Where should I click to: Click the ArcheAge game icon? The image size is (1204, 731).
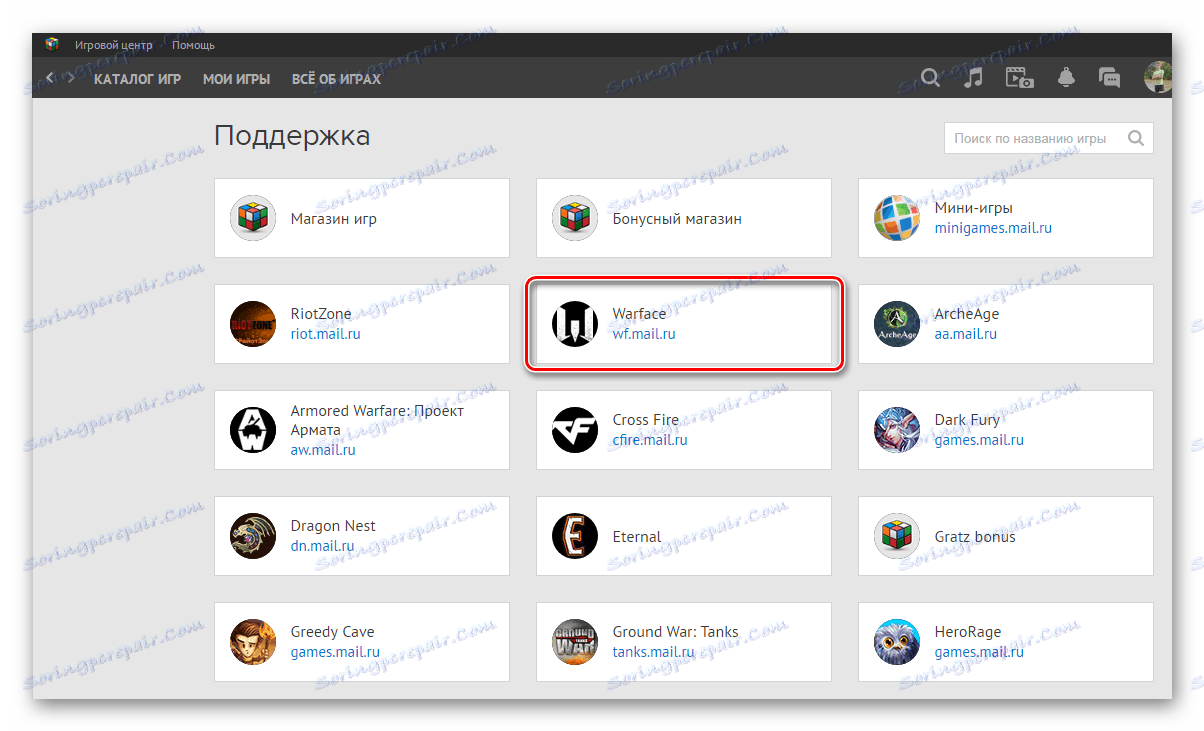click(x=897, y=324)
